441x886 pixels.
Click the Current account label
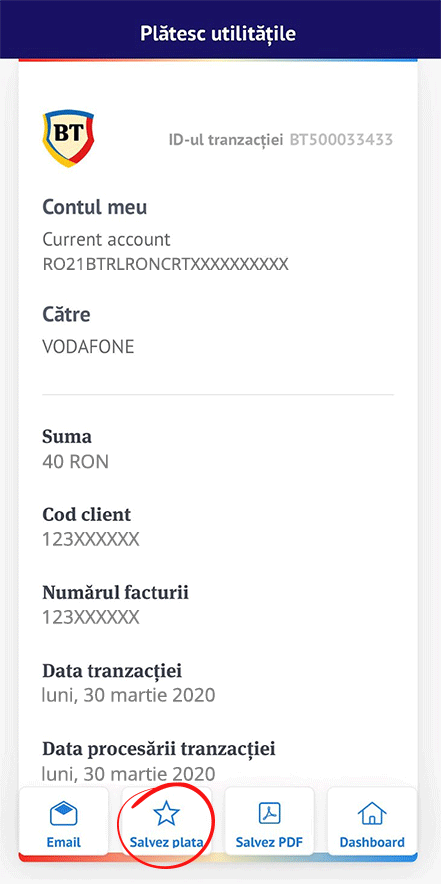point(106,240)
